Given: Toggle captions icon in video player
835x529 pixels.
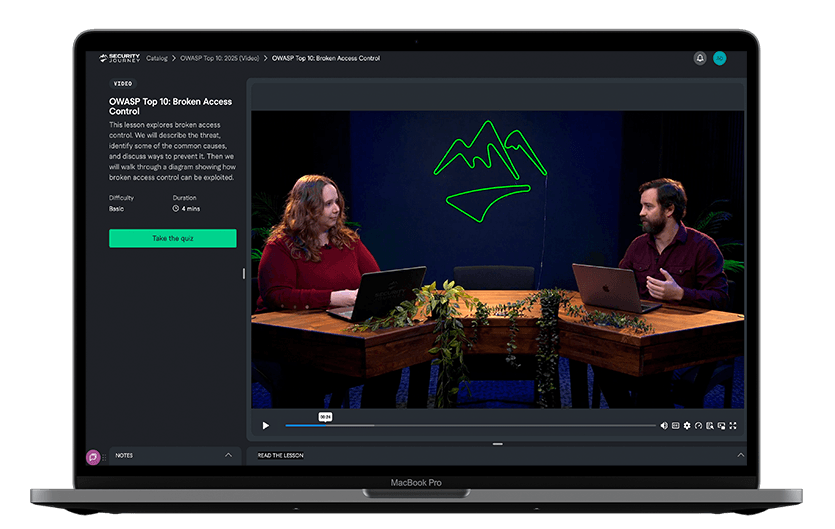Looking at the screenshot, I should coord(675,426).
